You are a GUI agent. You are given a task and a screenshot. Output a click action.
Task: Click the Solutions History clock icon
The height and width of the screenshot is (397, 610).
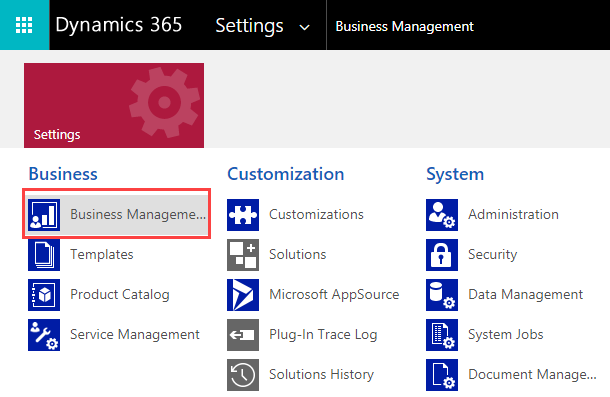click(243, 375)
